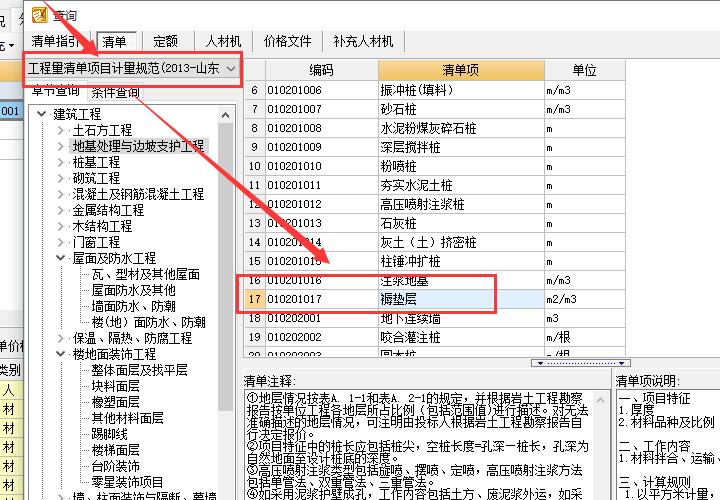
Task: Select 屋面防水及其他 tree item
Action: pyautogui.click(x=134, y=290)
